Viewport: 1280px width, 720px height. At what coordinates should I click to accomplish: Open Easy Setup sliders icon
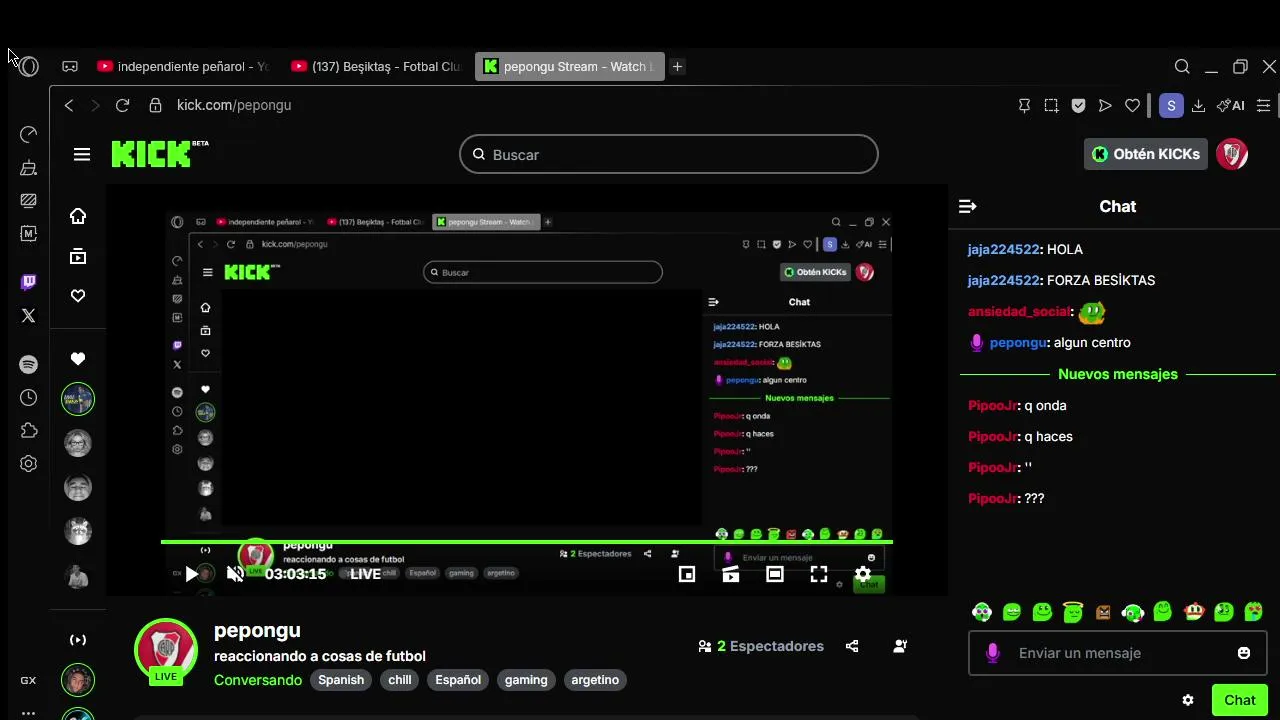pos(1263,105)
